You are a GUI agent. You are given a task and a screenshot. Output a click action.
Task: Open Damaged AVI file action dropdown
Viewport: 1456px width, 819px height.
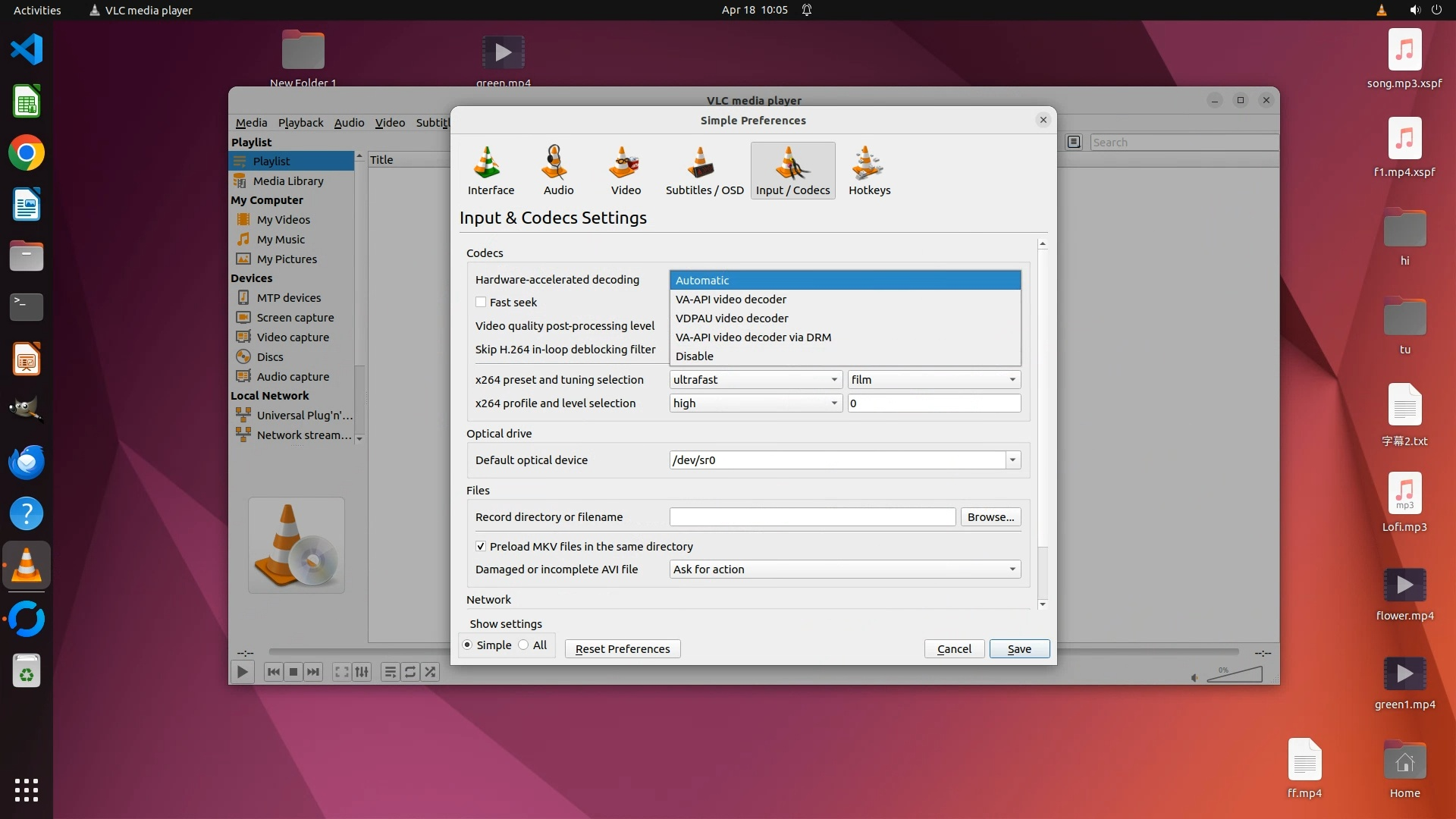pyautogui.click(x=844, y=570)
